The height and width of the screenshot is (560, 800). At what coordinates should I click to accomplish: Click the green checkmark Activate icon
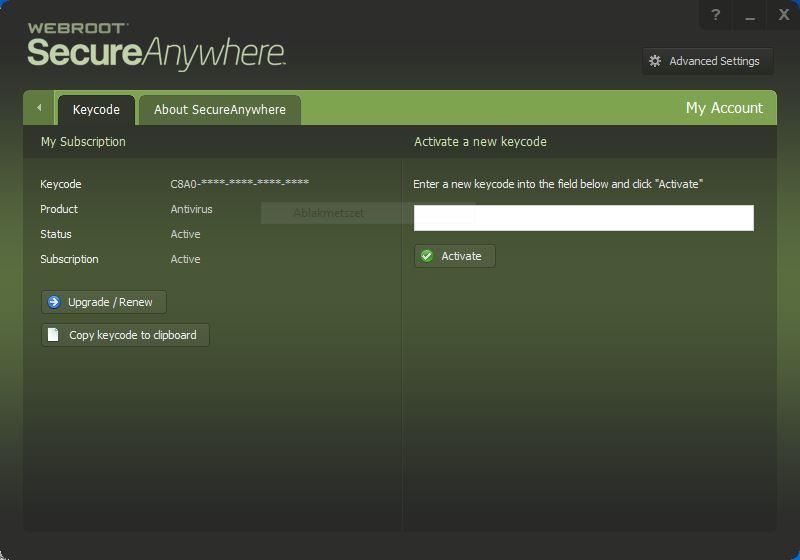[427, 256]
